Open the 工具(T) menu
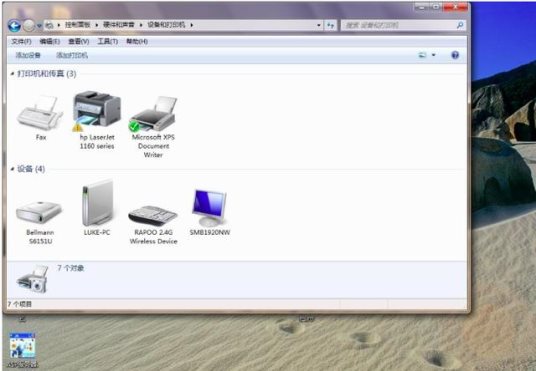The width and height of the screenshot is (536, 371). coord(108,41)
